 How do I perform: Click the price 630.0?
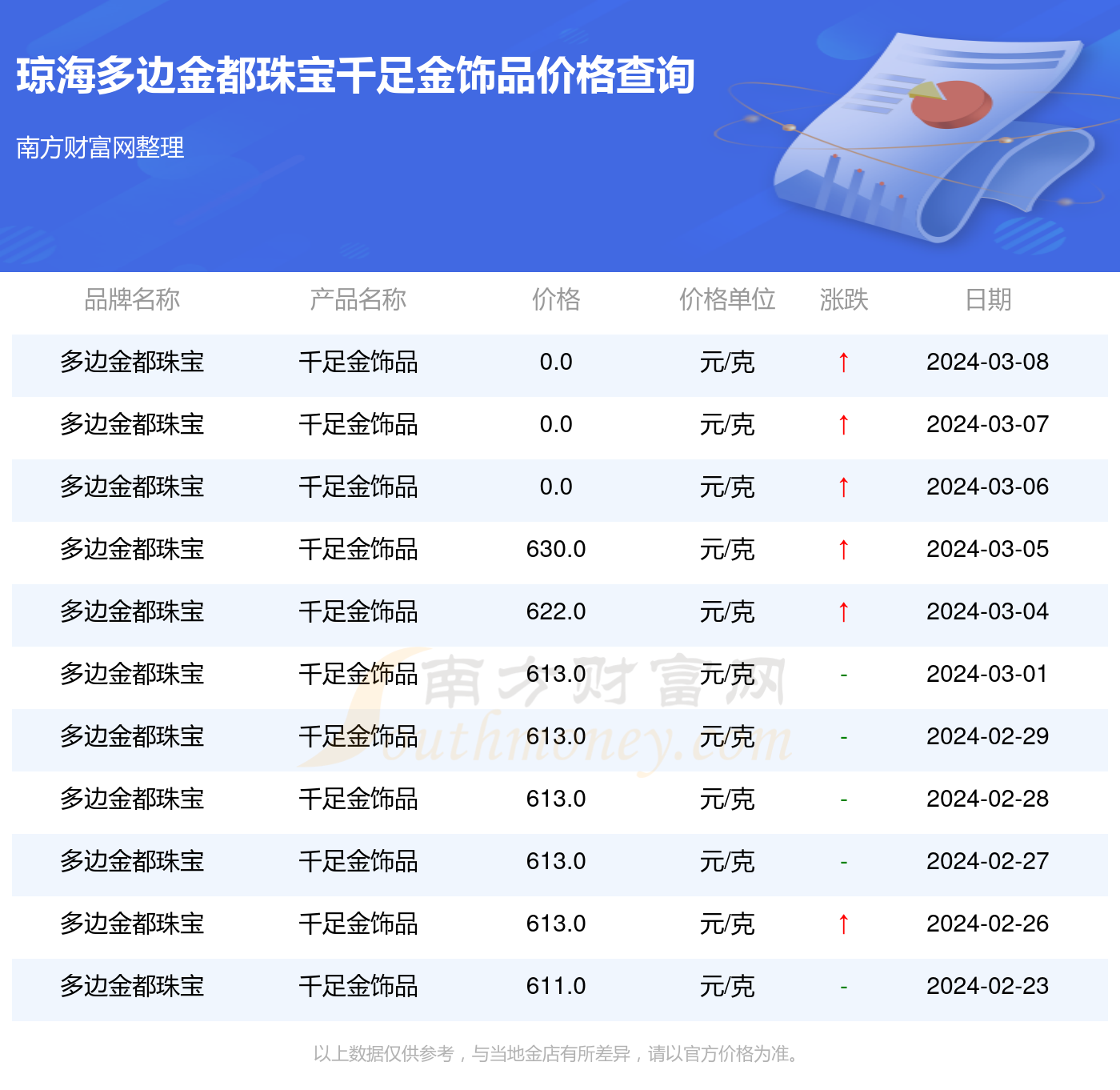pos(556,549)
